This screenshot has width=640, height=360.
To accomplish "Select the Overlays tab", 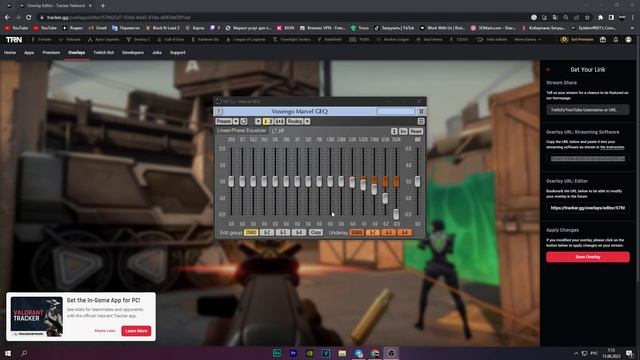I will tap(76, 53).
